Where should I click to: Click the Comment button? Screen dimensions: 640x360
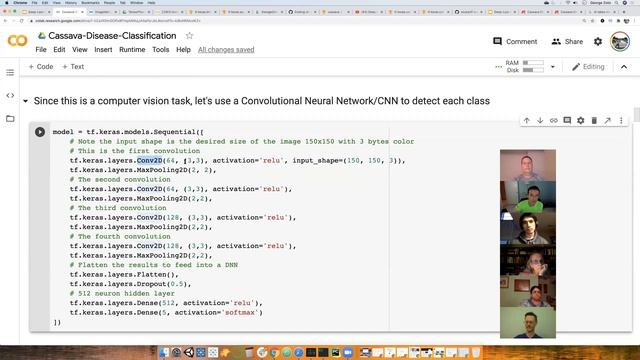[515, 42]
